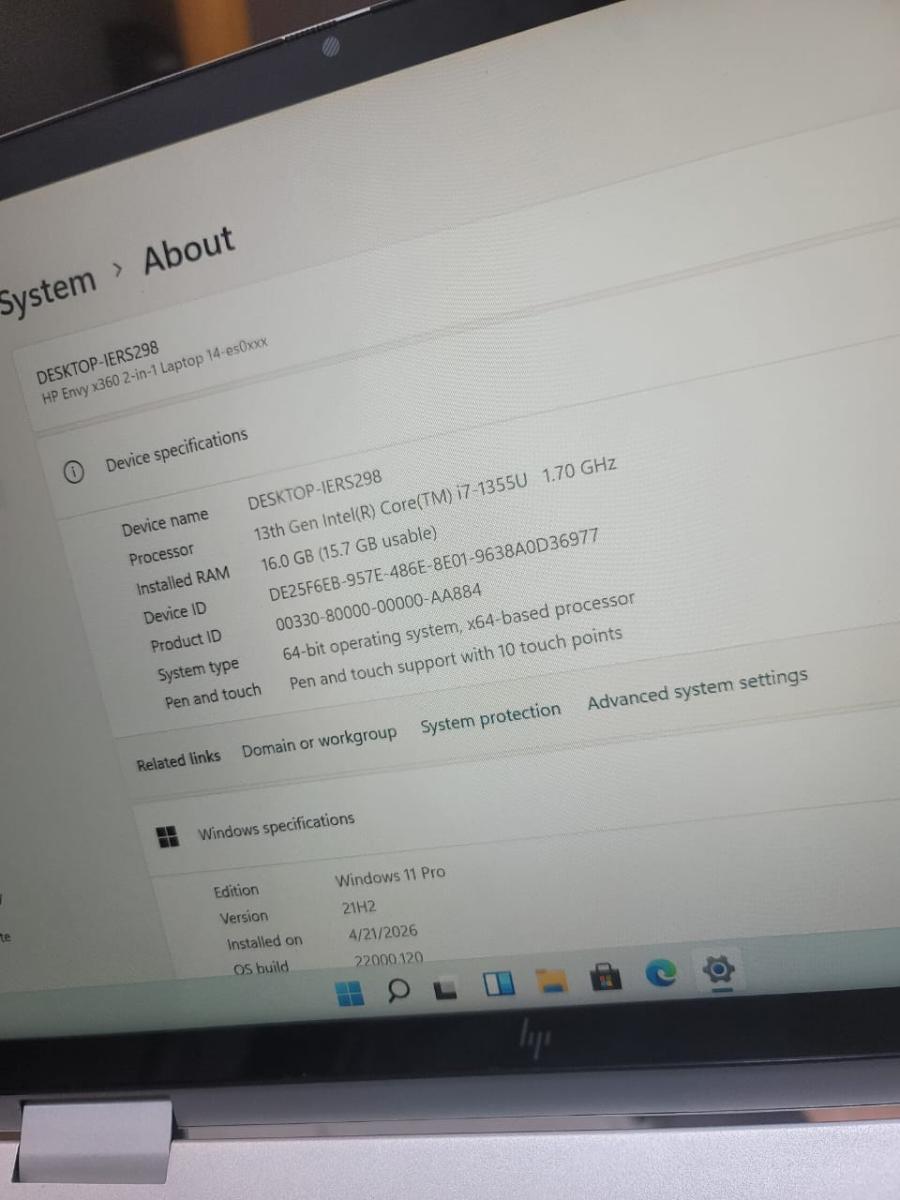900x1200 pixels.
Task: Click the System type label
Action: point(198,669)
